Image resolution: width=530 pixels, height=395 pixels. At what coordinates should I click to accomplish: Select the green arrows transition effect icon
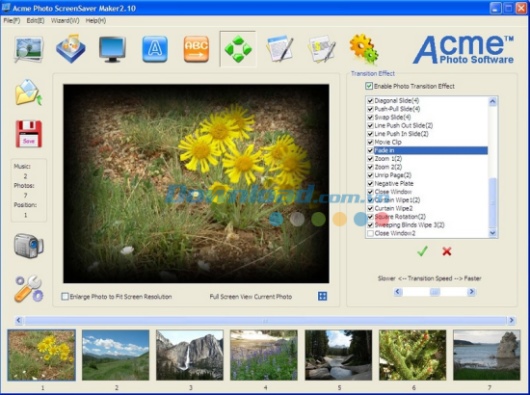[x=238, y=49]
